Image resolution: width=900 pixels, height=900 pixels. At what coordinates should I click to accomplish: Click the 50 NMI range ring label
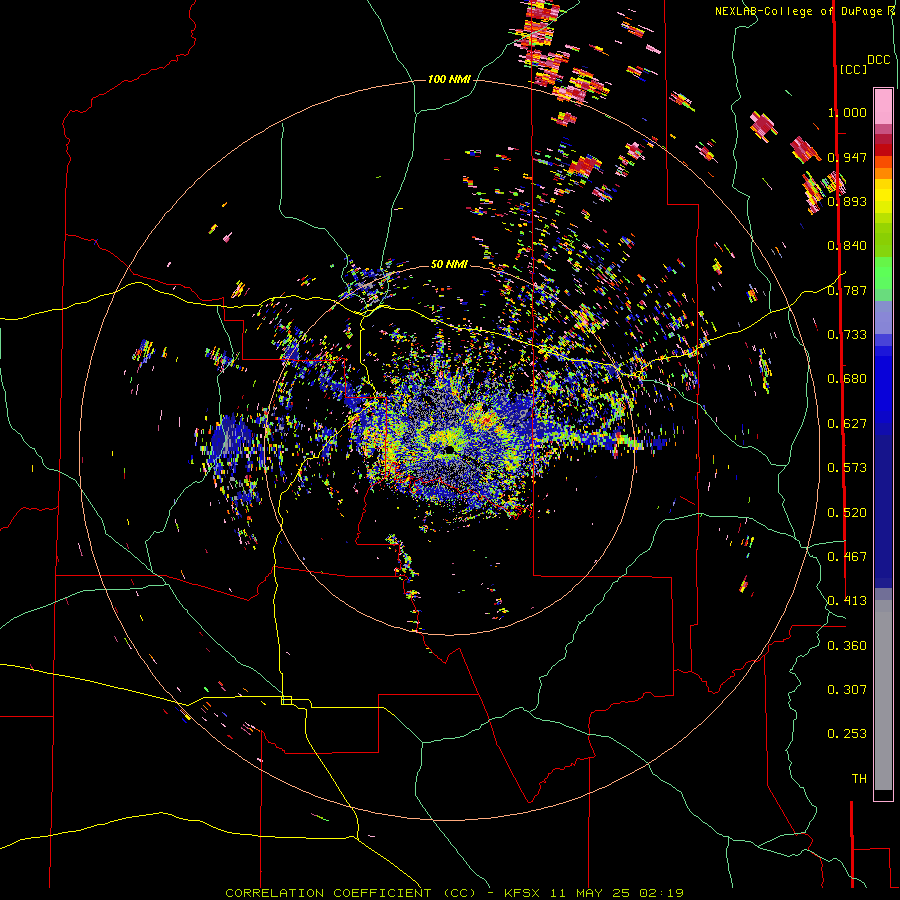(449, 264)
